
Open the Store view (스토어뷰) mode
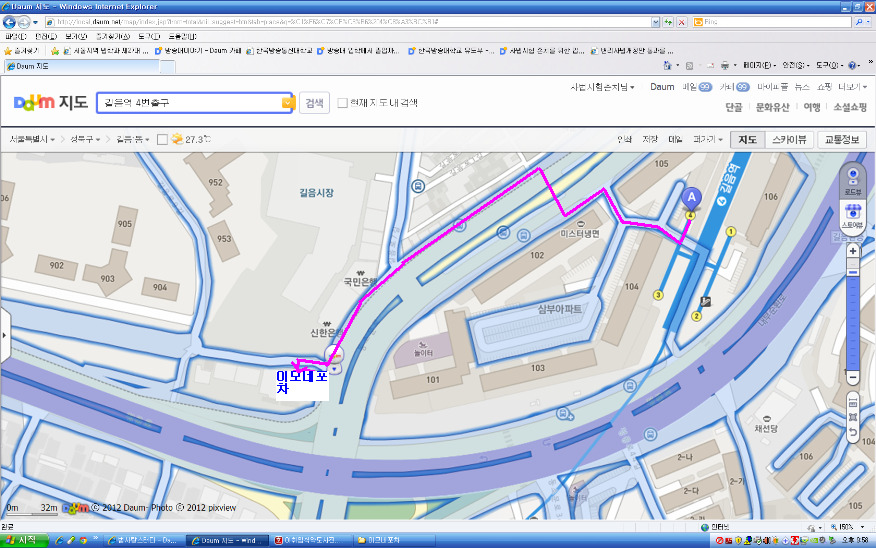coord(853,216)
